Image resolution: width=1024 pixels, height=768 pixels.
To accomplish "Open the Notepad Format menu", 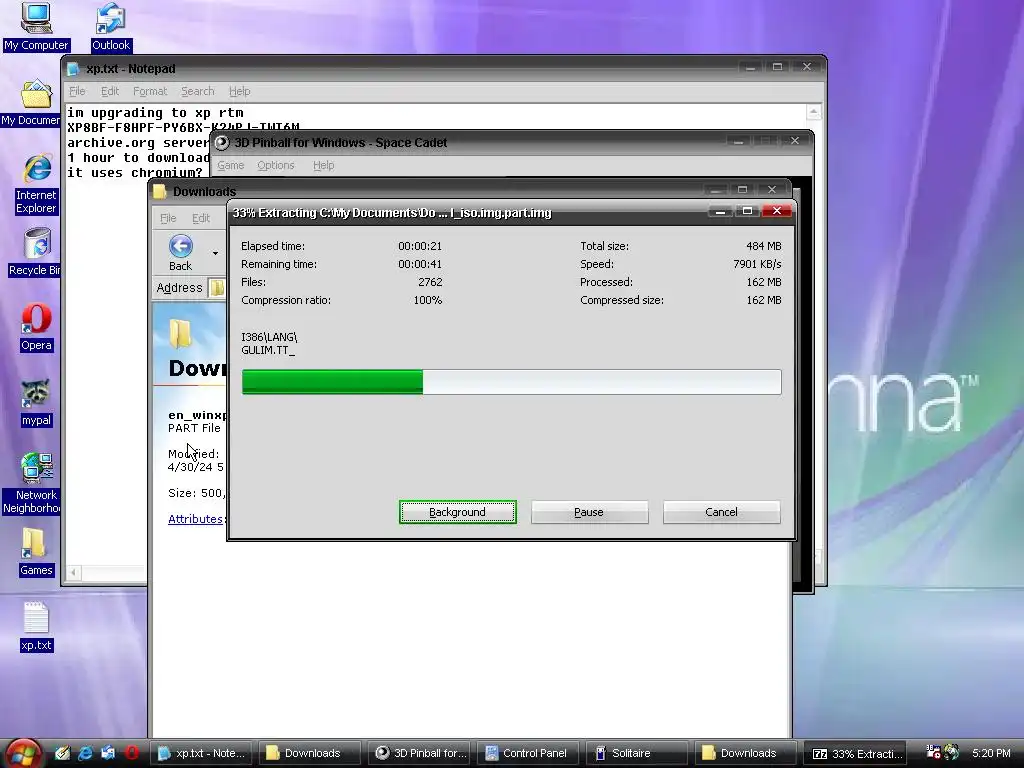I will pos(150,91).
